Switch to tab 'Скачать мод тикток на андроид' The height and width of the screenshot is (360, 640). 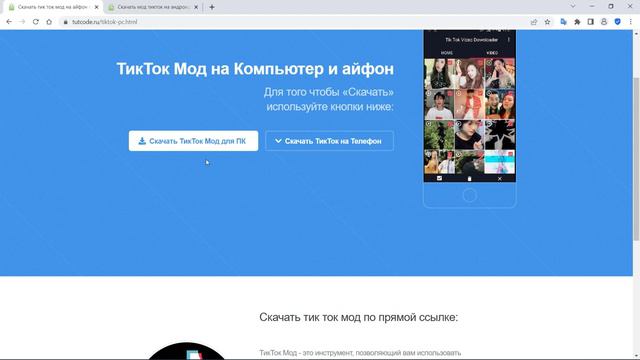click(153, 7)
